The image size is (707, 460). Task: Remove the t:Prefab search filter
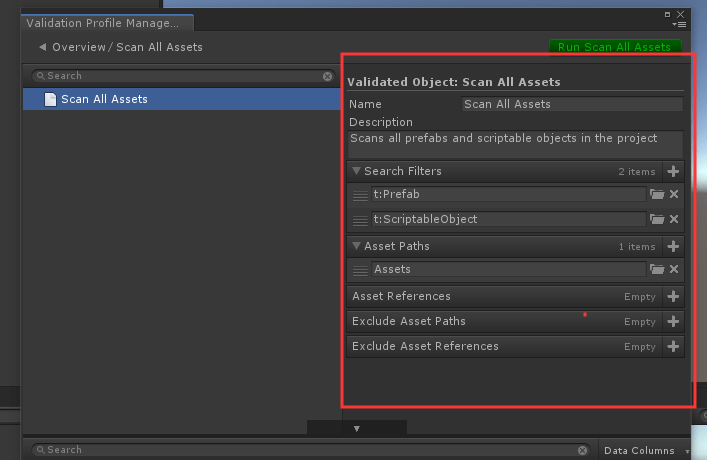pyautogui.click(x=674, y=195)
